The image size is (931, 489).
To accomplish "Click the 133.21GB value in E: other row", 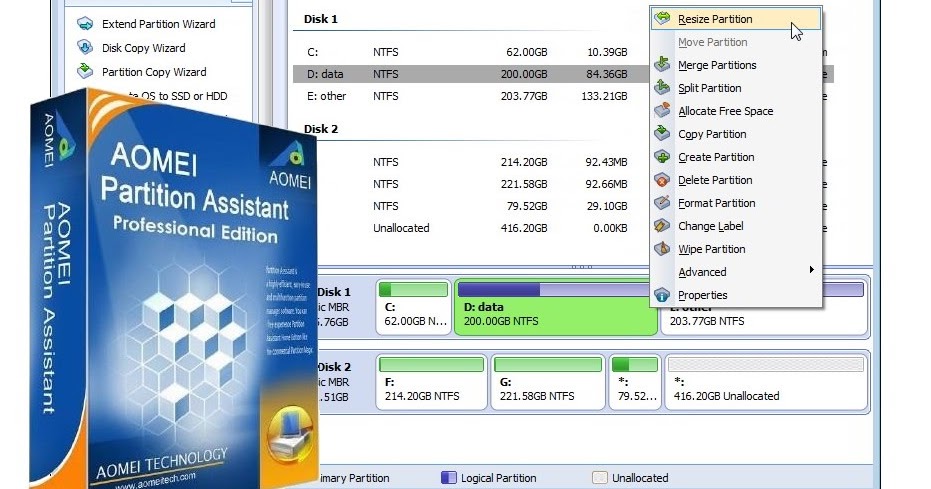I will pos(604,96).
